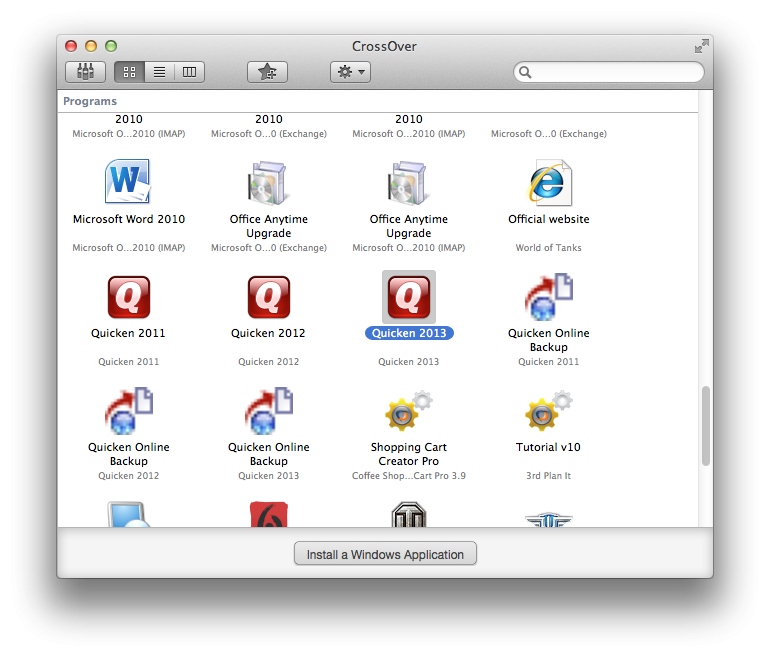Click the "Microsoft Word 2010" label
The width and height of the screenshot is (770, 657).
(x=129, y=219)
